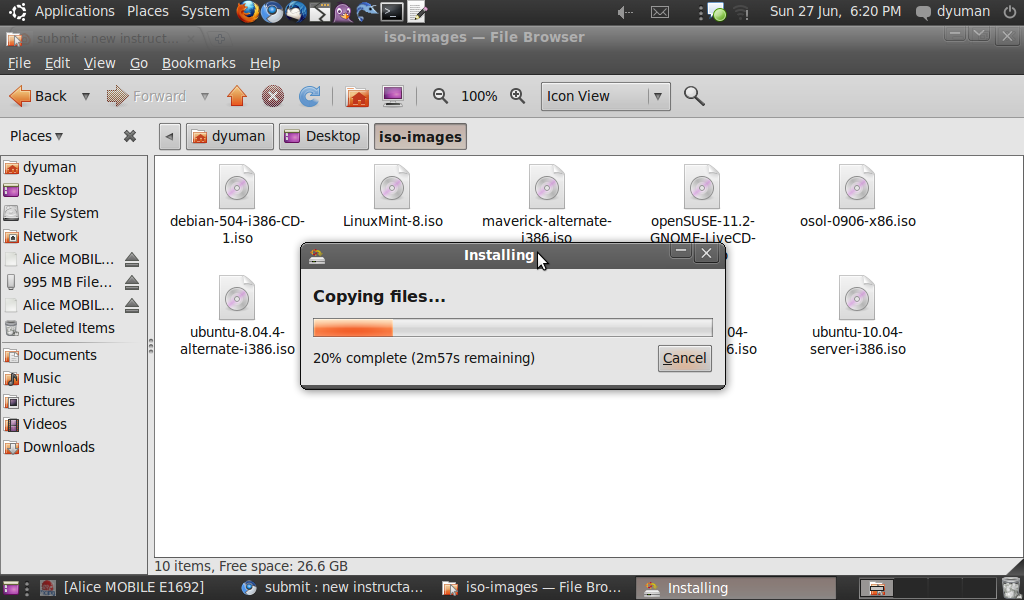Reload the current folder
The height and width of the screenshot is (600, 1024).
(309, 97)
